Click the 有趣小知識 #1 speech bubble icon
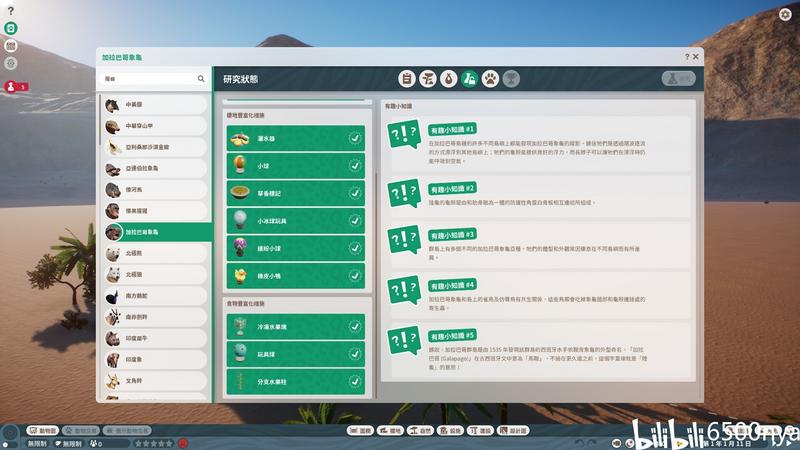Viewport: 800px width, 450px height. (404, 134)
